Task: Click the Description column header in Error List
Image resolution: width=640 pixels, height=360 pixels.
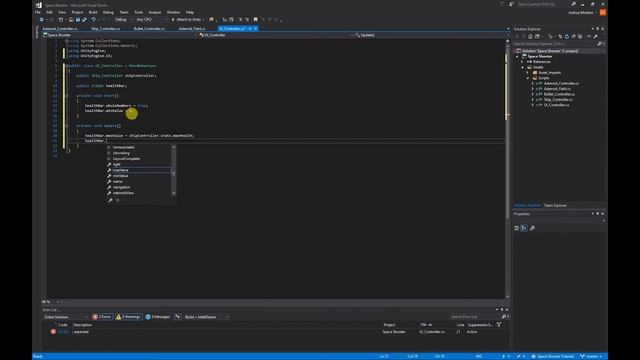Action: [x=82, y=325]
